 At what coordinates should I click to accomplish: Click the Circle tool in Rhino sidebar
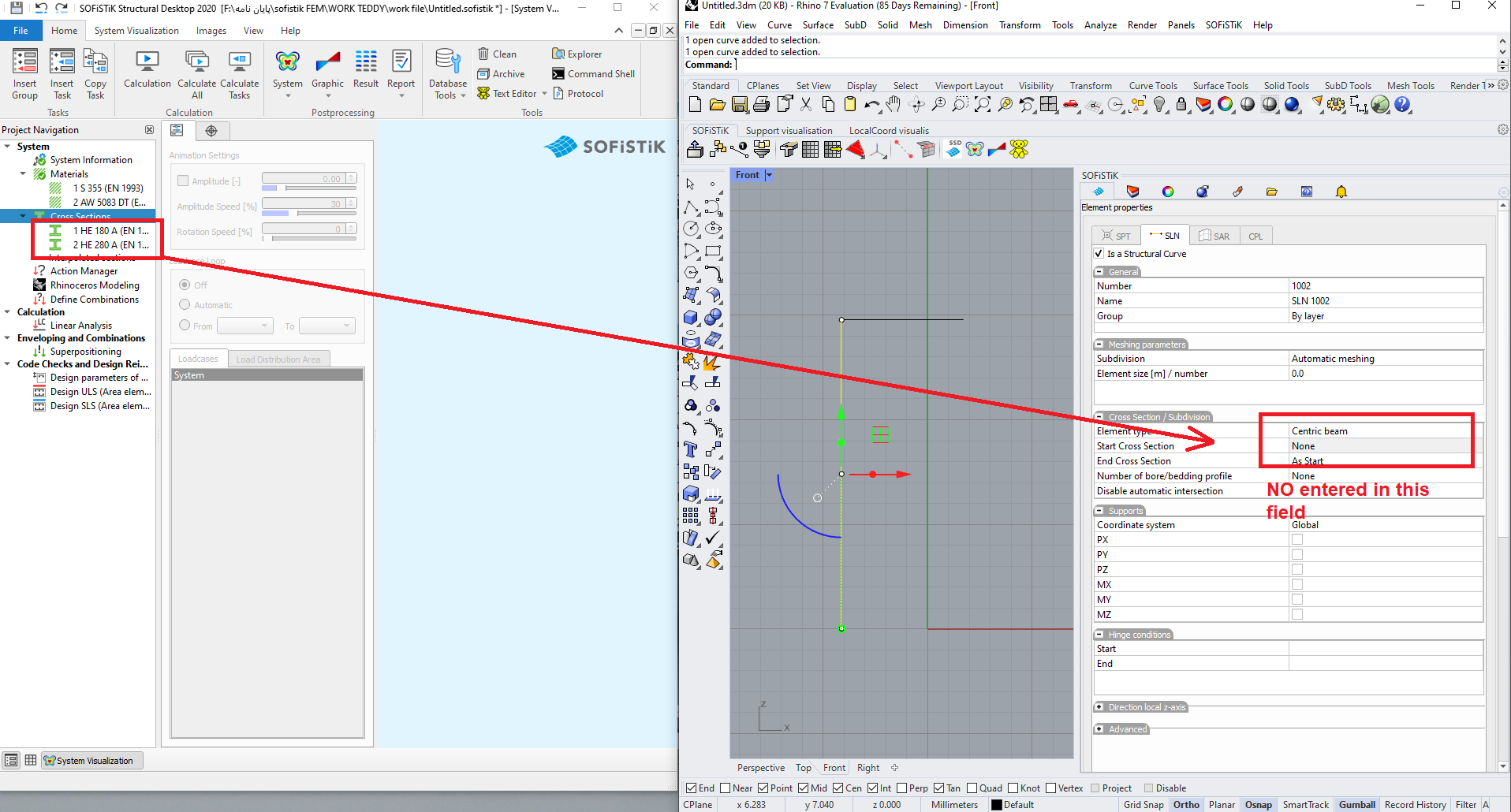click(x=691, y=229)
